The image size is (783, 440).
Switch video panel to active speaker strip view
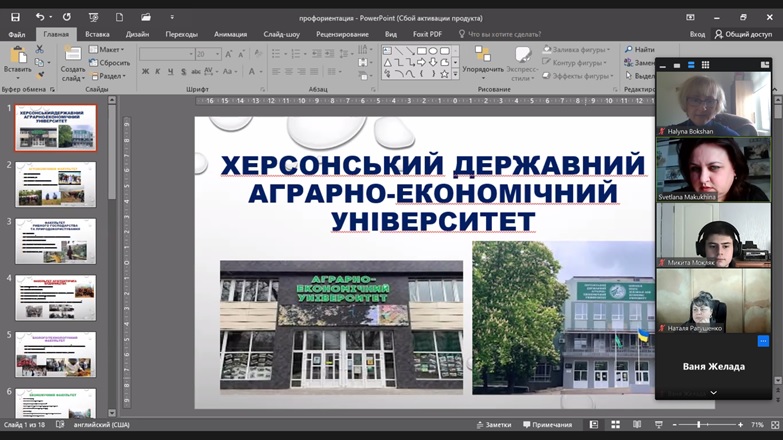tap(691, 65)
